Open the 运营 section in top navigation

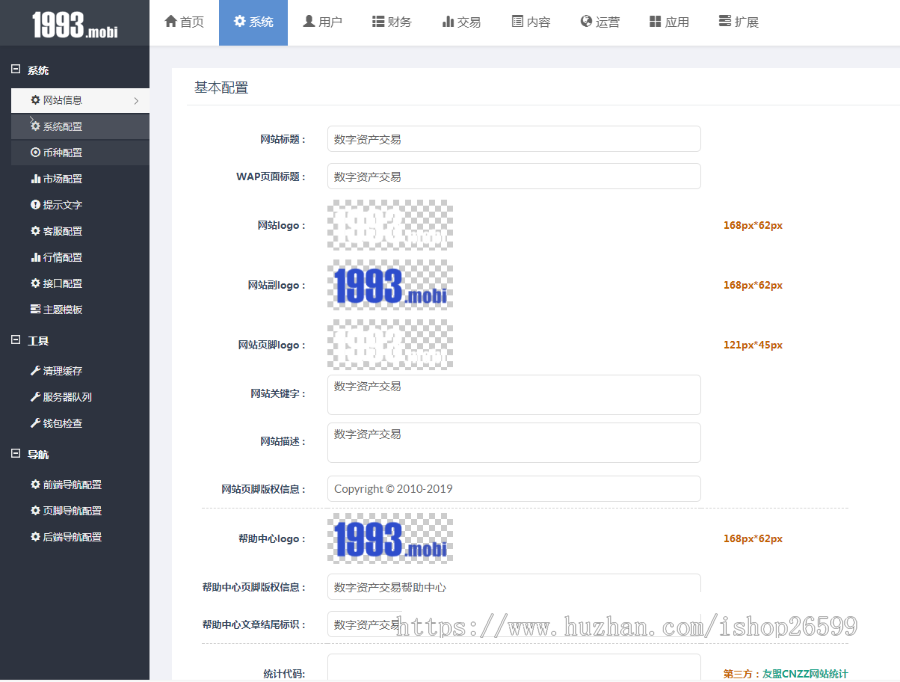600,21
